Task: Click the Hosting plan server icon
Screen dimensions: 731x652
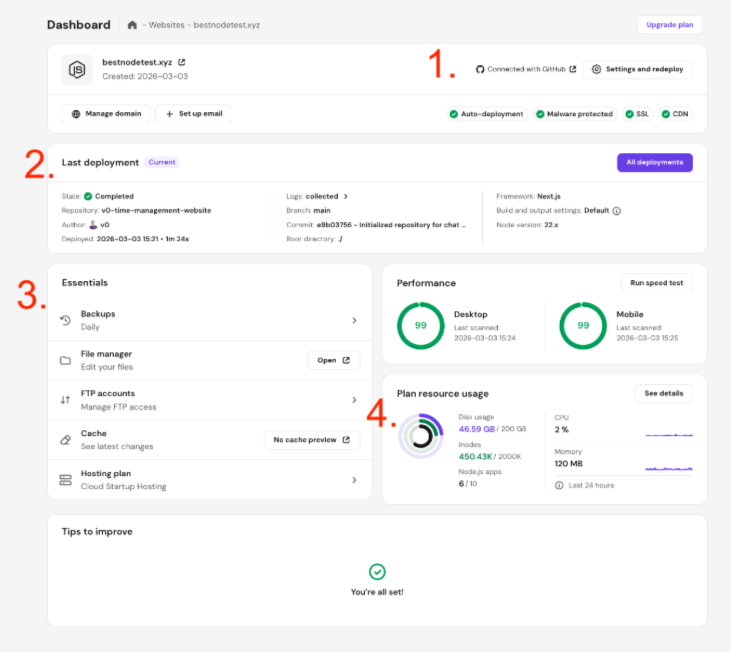Action: click(x=65, y=480)
